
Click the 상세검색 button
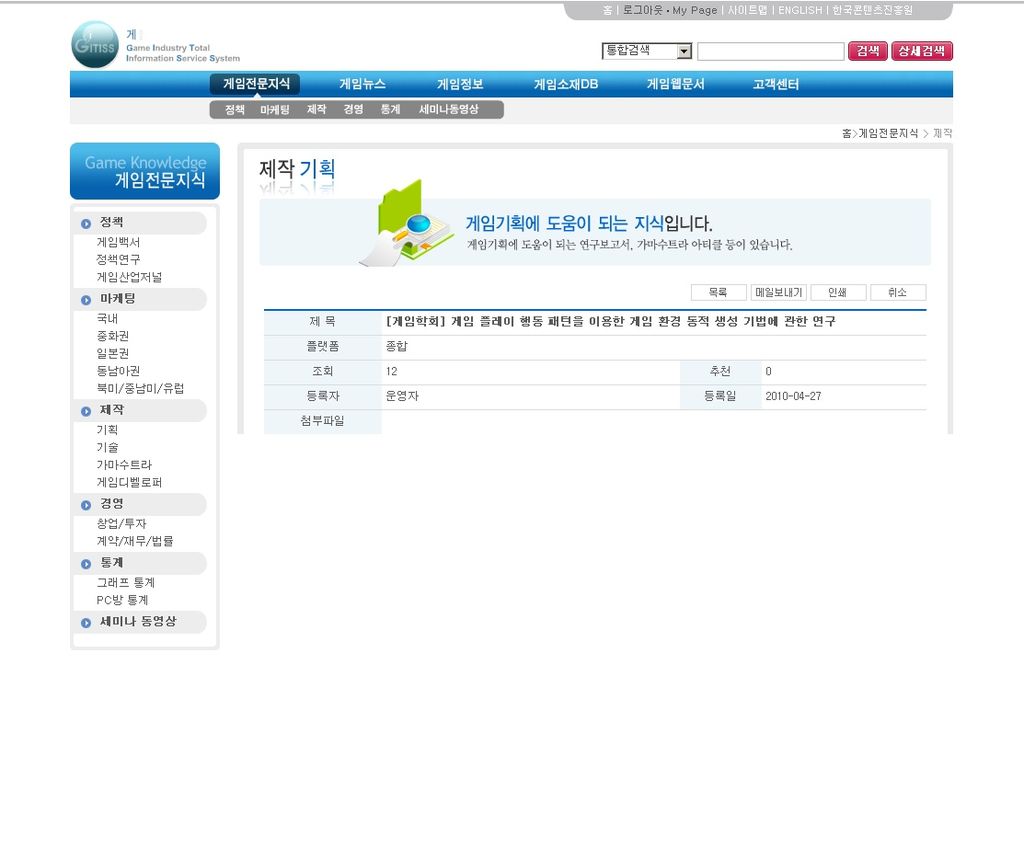[921, 51]
